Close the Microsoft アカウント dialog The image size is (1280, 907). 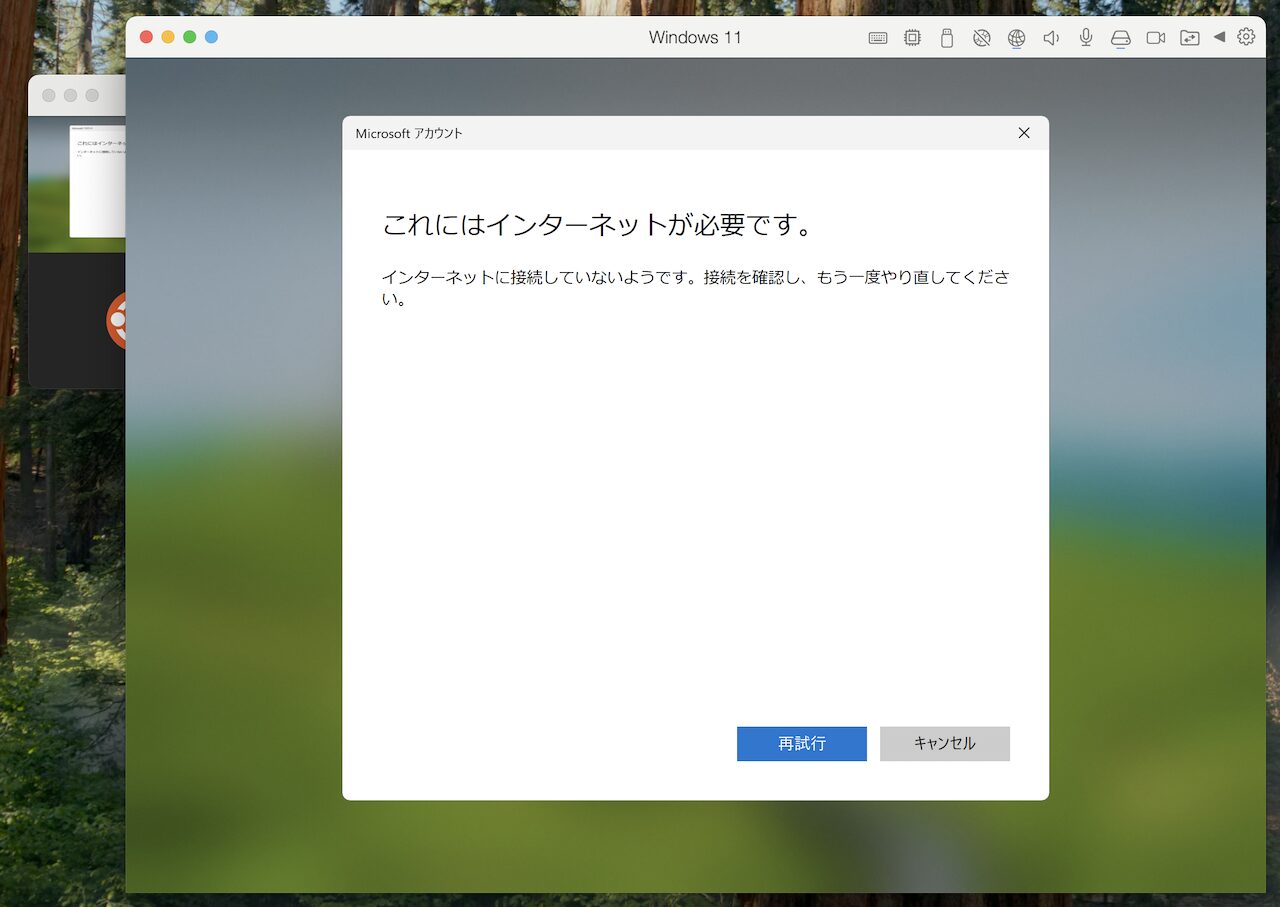(x=1023, y=133)
